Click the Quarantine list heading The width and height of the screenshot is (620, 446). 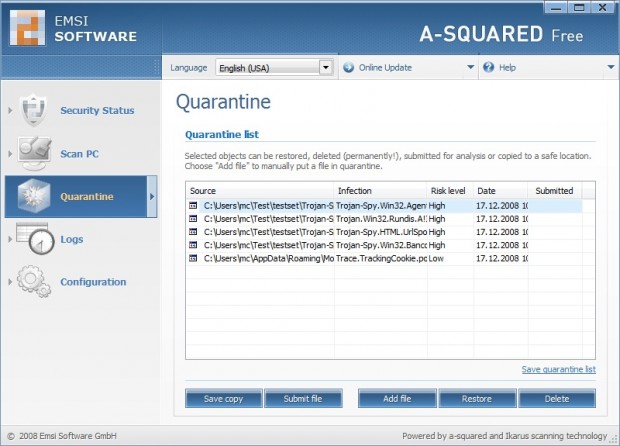coord(222,134)
